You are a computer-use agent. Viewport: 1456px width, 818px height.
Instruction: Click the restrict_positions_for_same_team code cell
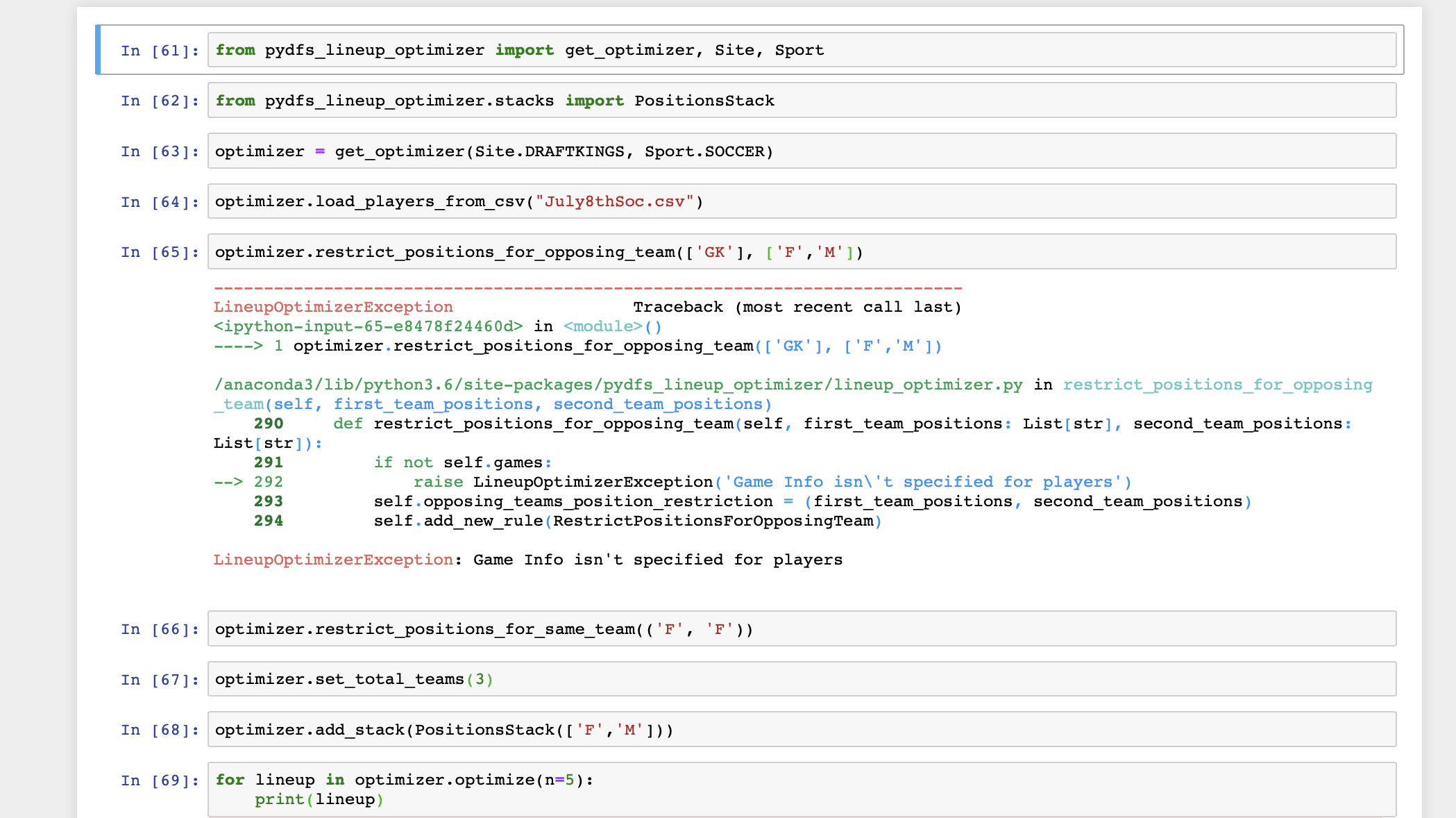point(802,629)
